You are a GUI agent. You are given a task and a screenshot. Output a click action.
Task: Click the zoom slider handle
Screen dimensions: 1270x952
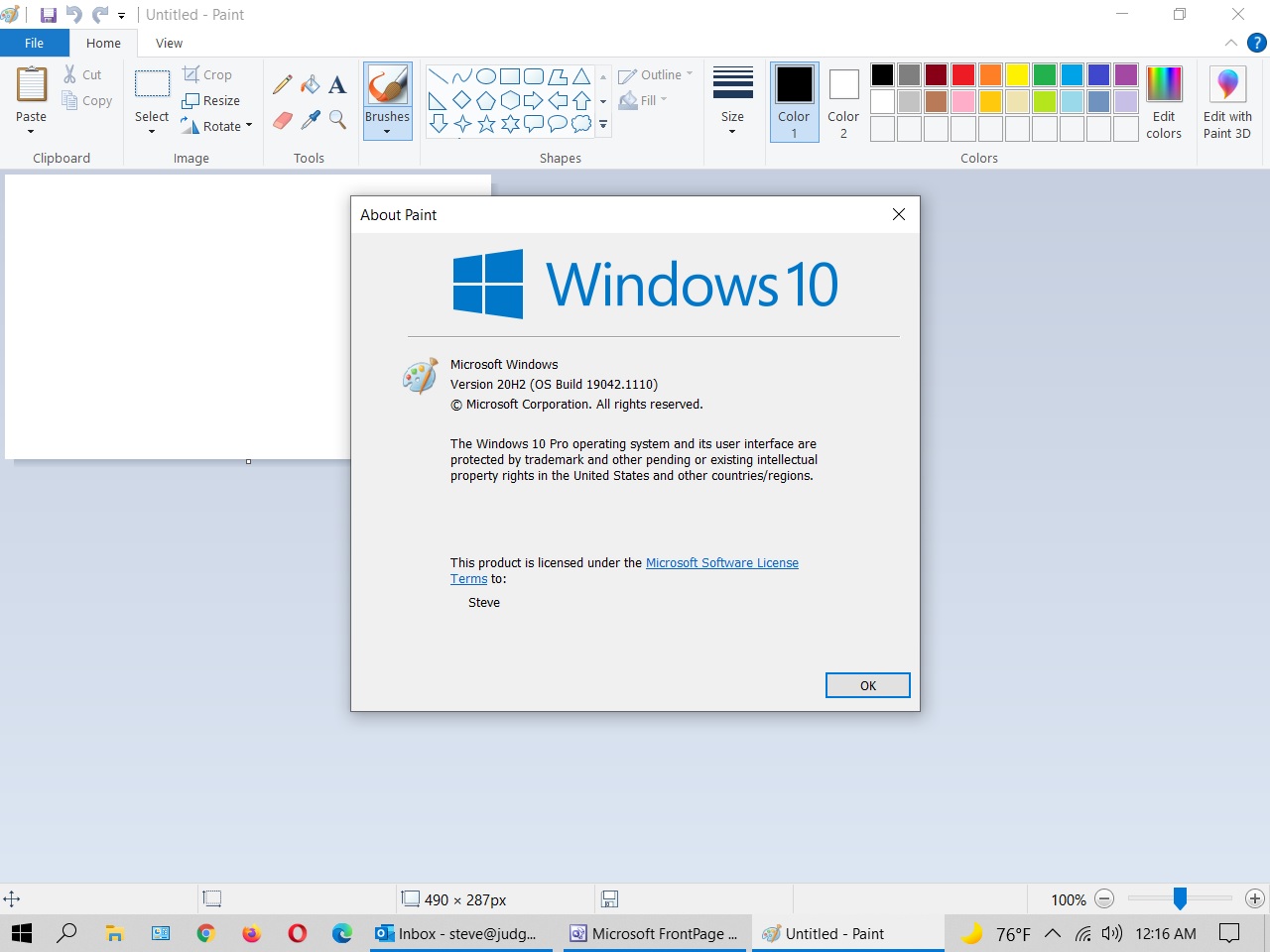click(1180, 898)
